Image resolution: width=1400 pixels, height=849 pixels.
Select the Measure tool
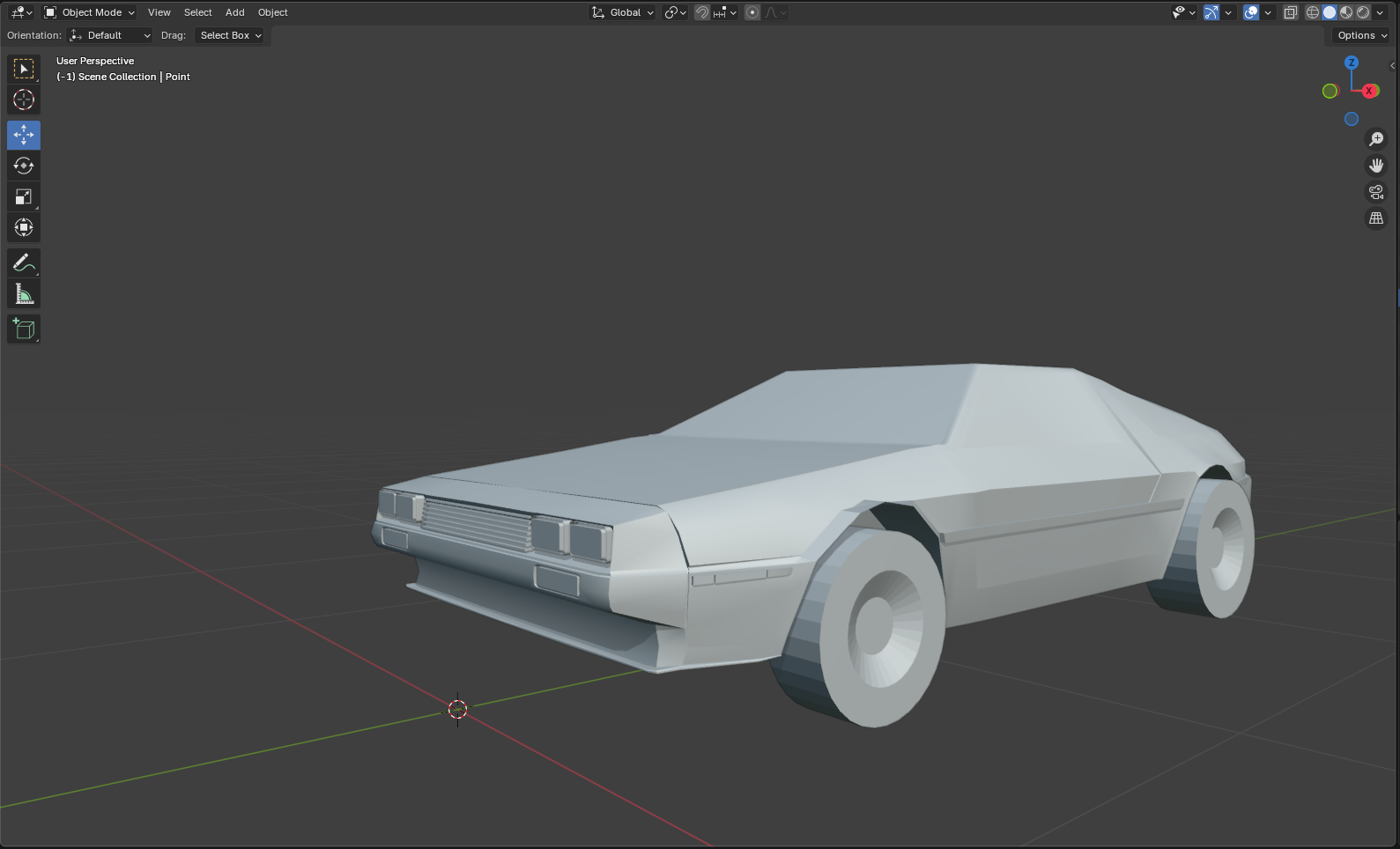24,293
